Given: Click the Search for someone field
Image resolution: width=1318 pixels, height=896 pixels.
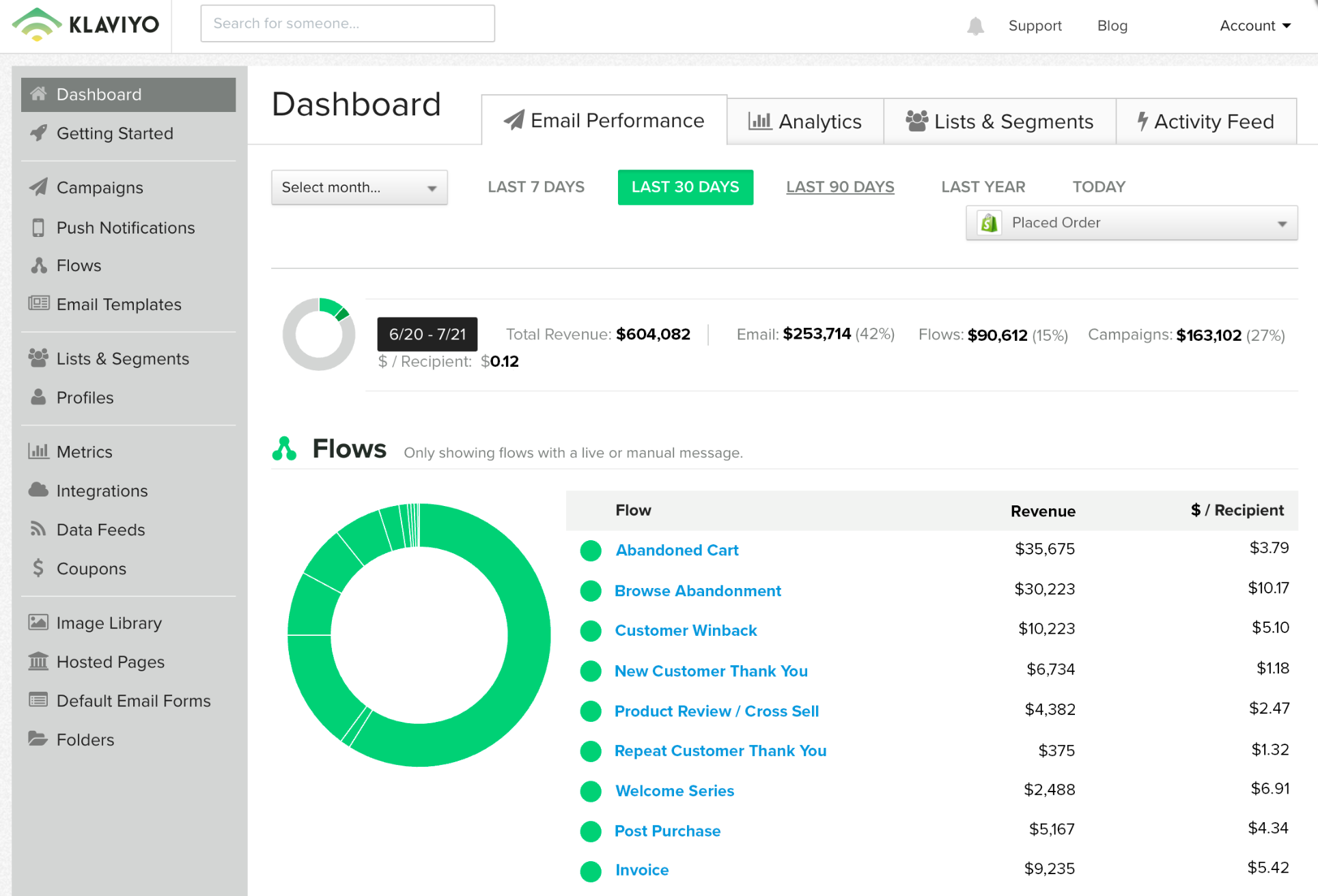Looking at the screenshot, I should (348, 24).
